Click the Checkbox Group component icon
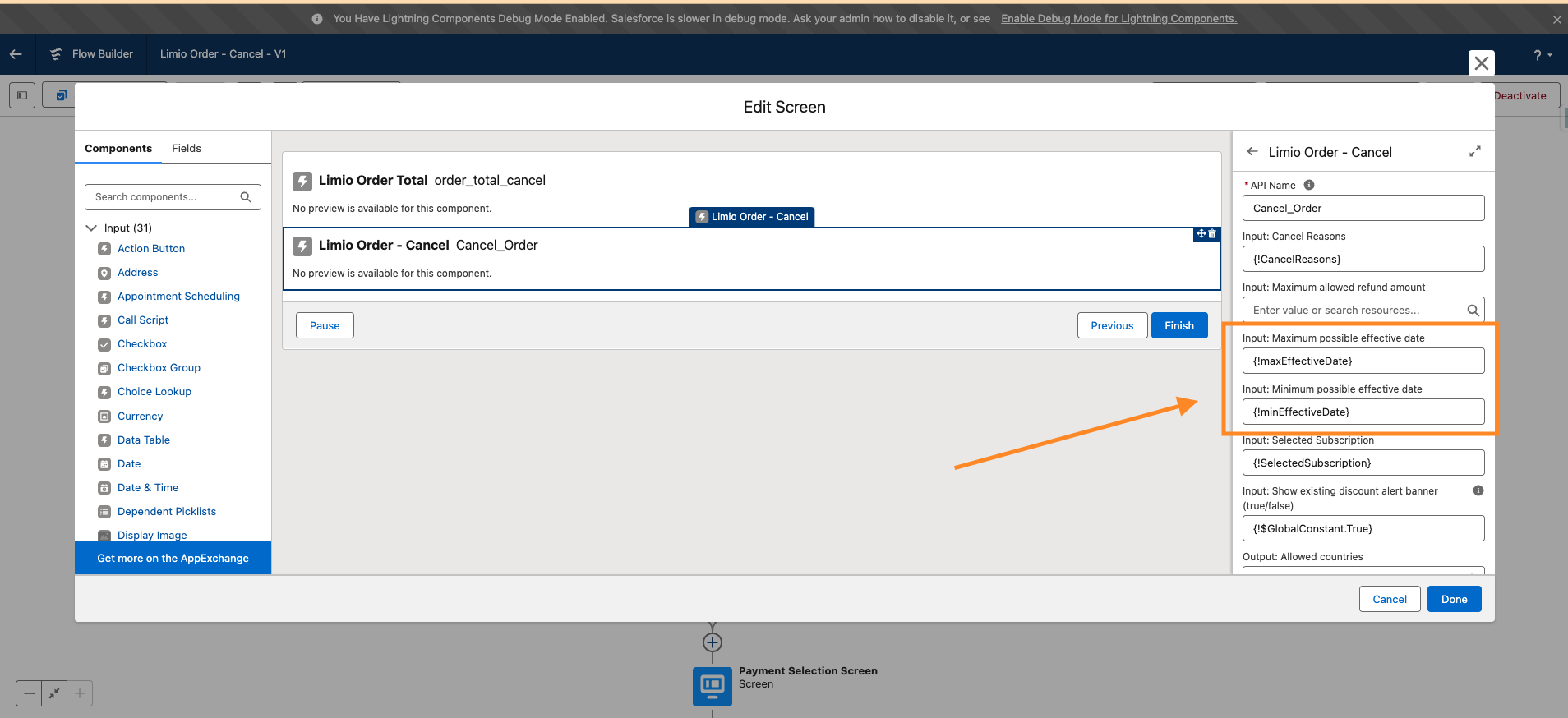This screenshot has width=1568, height=718. (104, 368)
